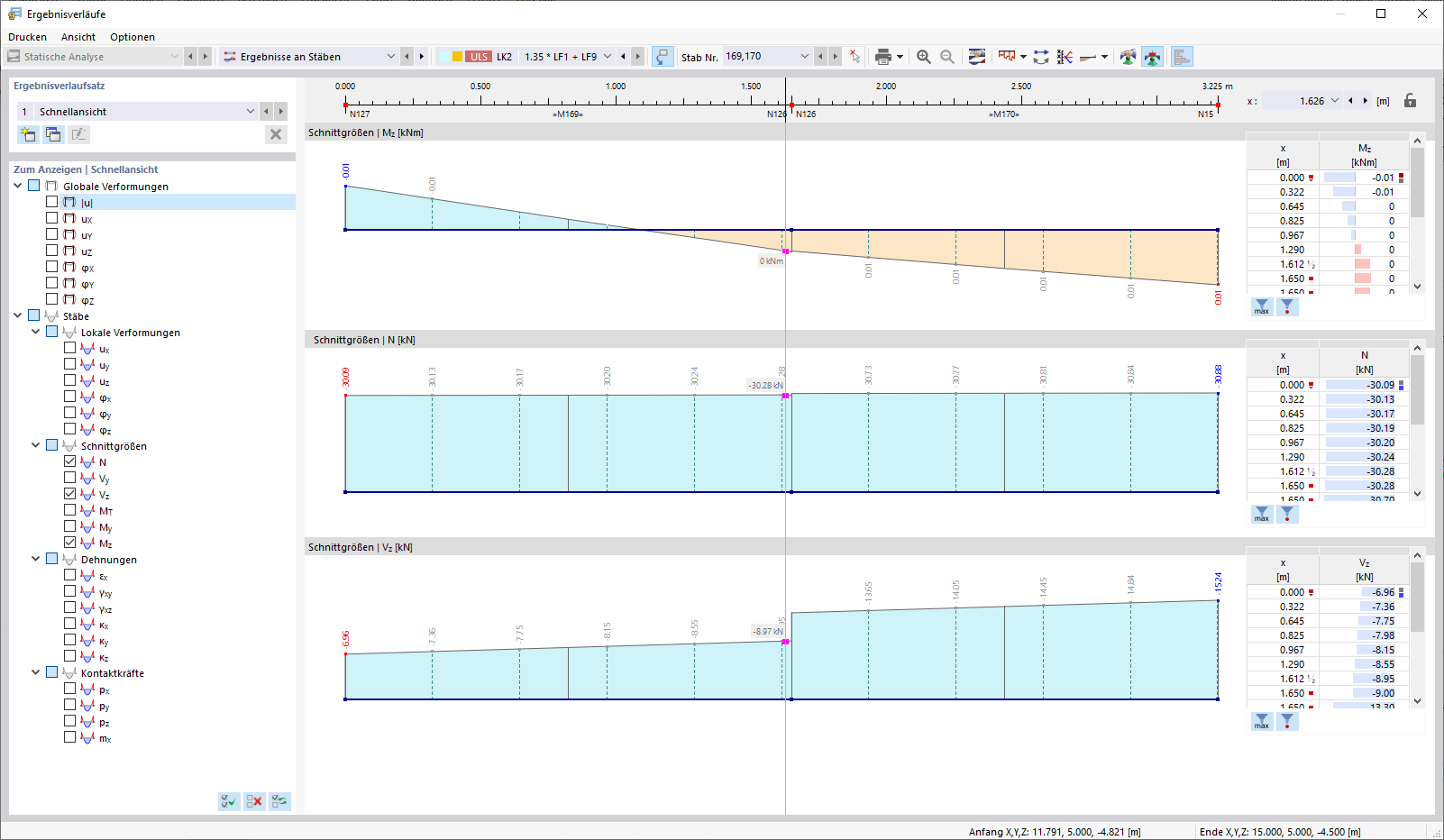This screenshot has width=1444, height=840.
Task: Open the x position dropdown
Action: 1335,101
